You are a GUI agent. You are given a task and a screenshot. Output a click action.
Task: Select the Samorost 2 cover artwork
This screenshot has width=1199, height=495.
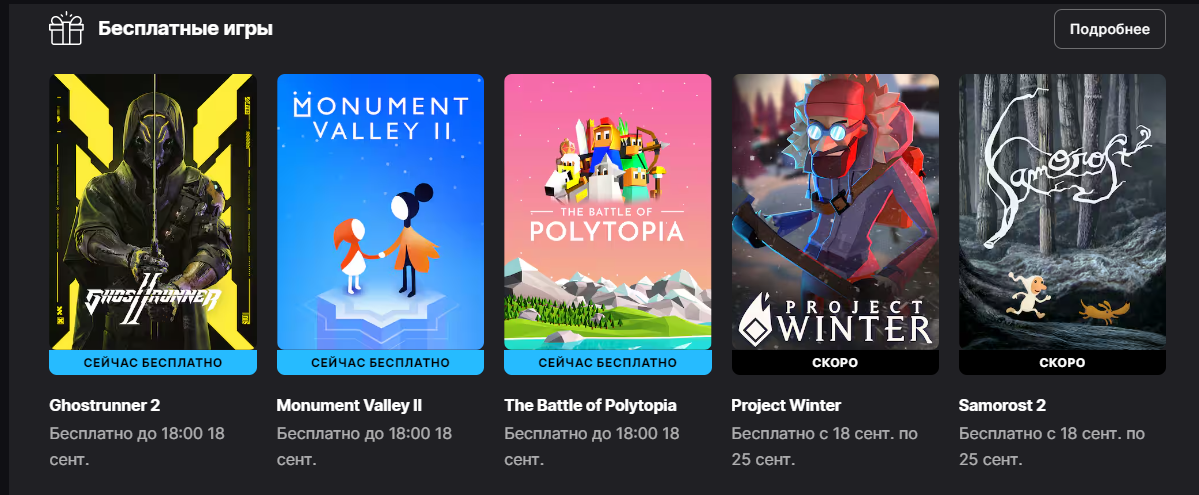coord(1062,212)
